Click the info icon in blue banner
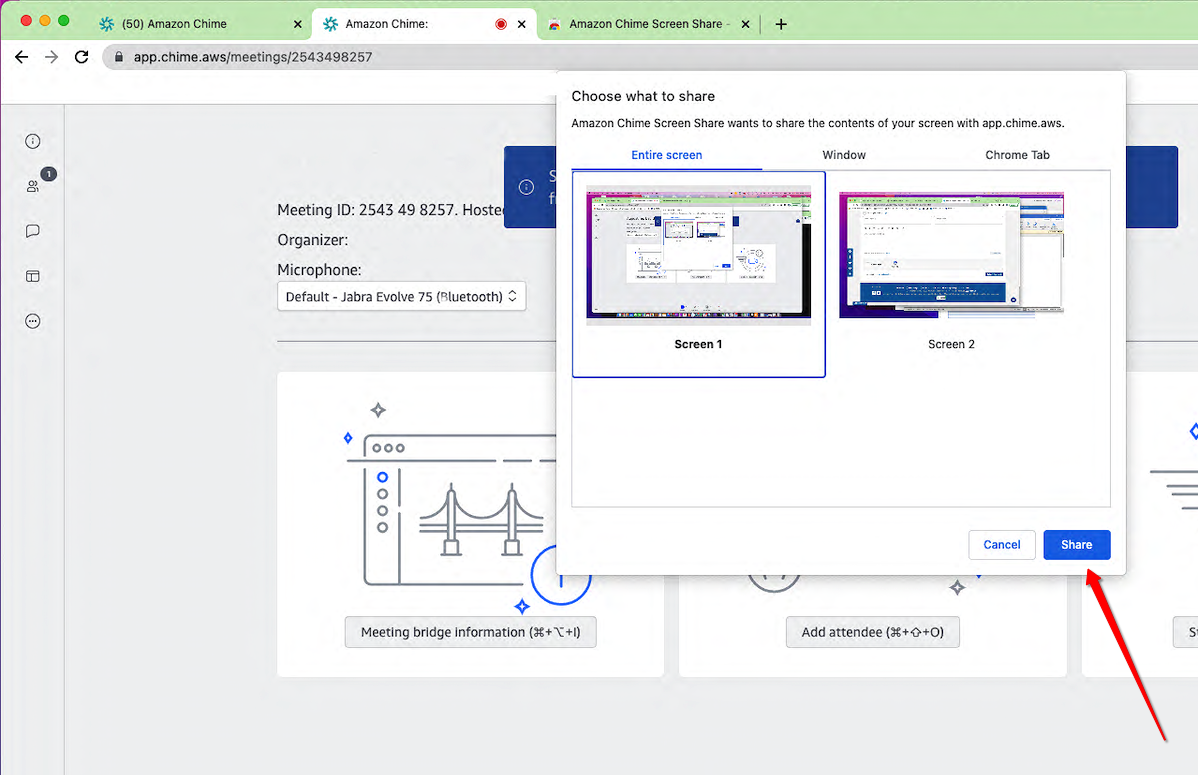1198x775 pixels. (x=526, y=187)
